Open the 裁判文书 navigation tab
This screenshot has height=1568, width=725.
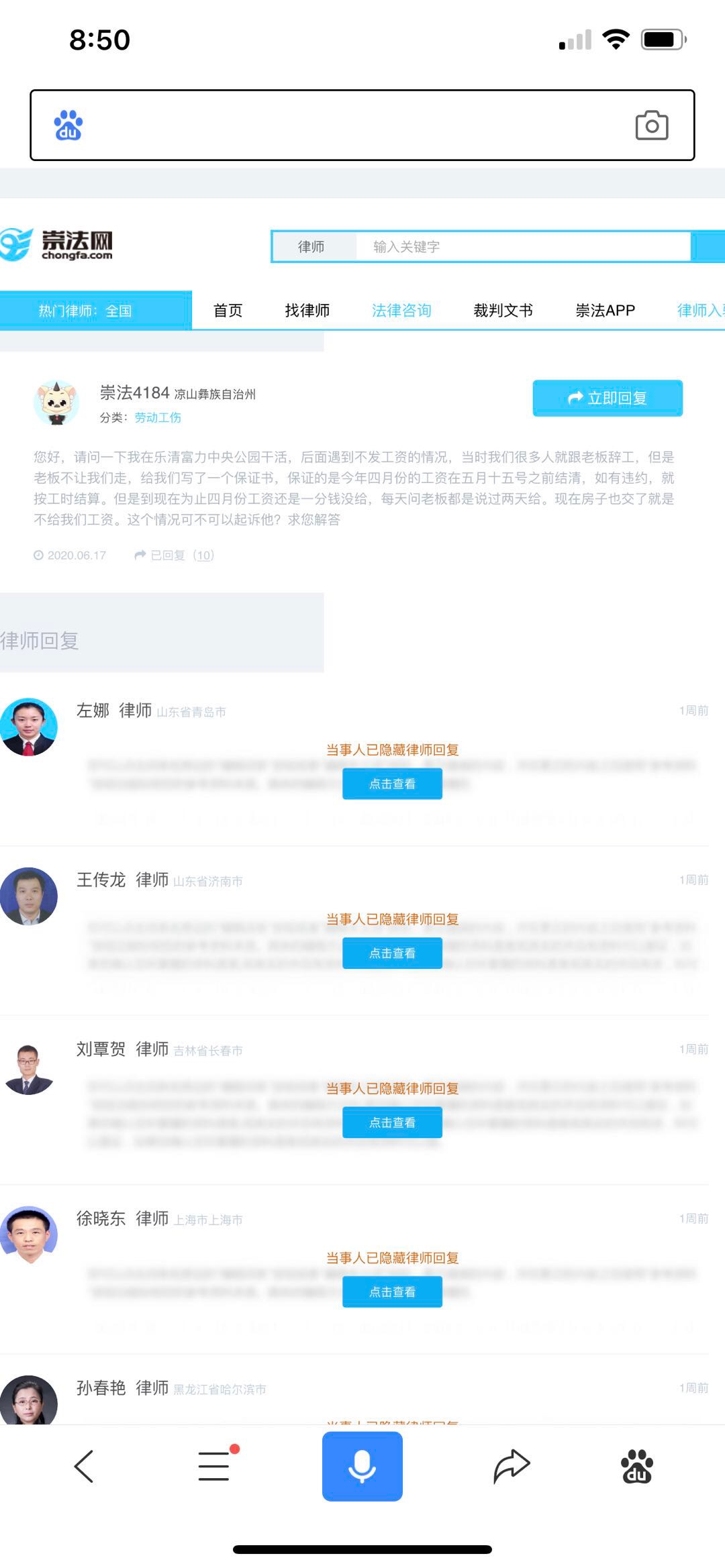[x=503, y=311]
